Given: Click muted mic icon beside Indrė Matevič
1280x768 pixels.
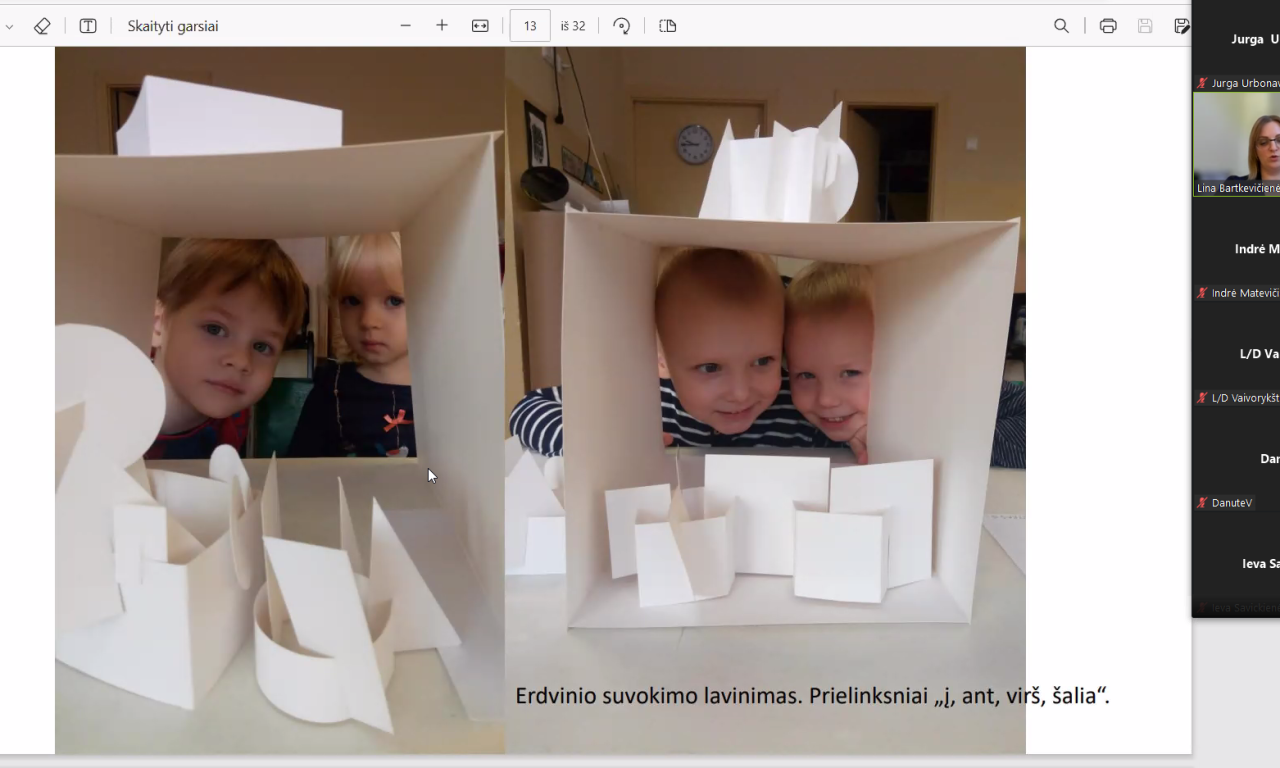Looking at the screenshot, I should point(1202,293).
